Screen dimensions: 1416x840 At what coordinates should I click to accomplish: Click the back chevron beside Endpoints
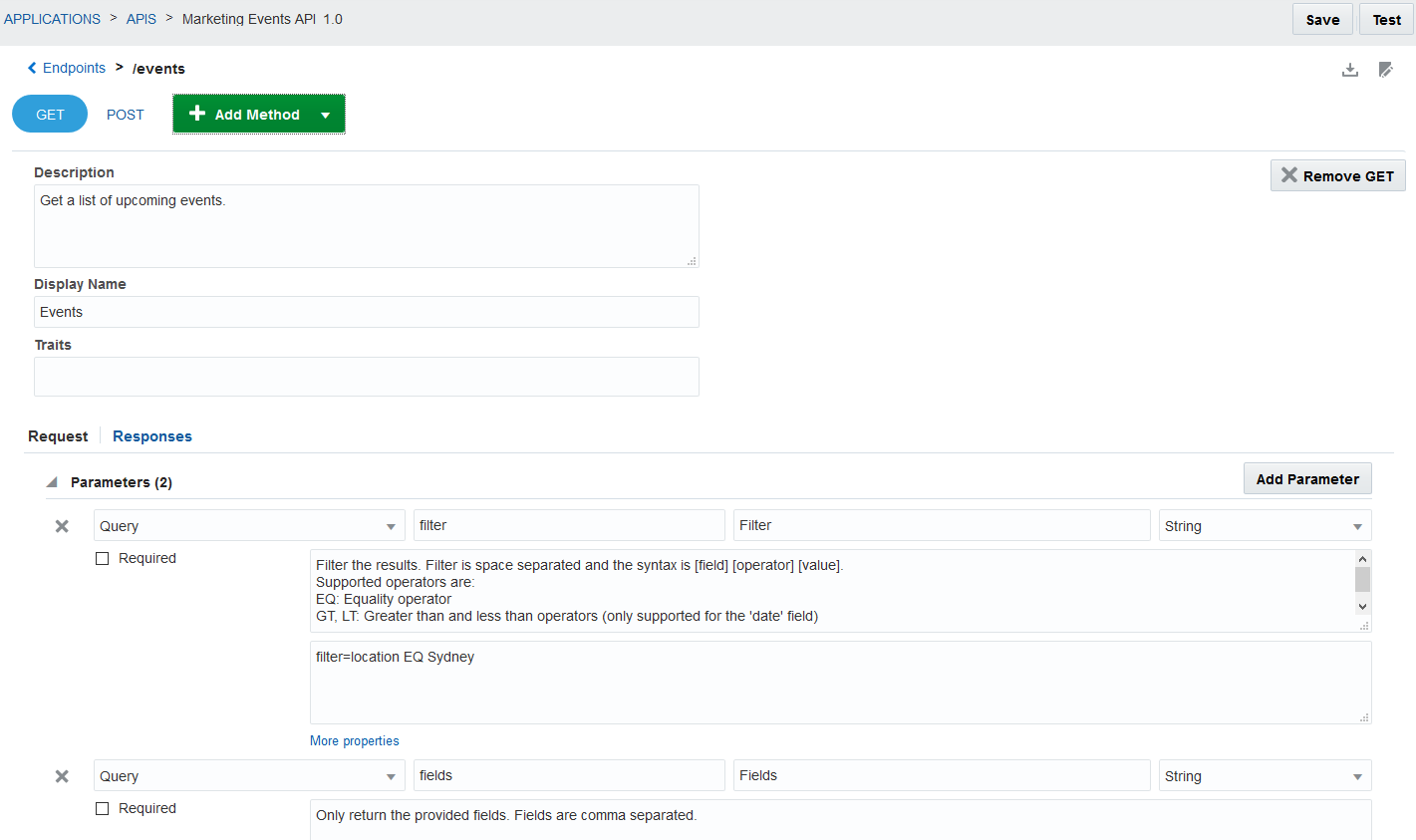[x=32, y=68]
